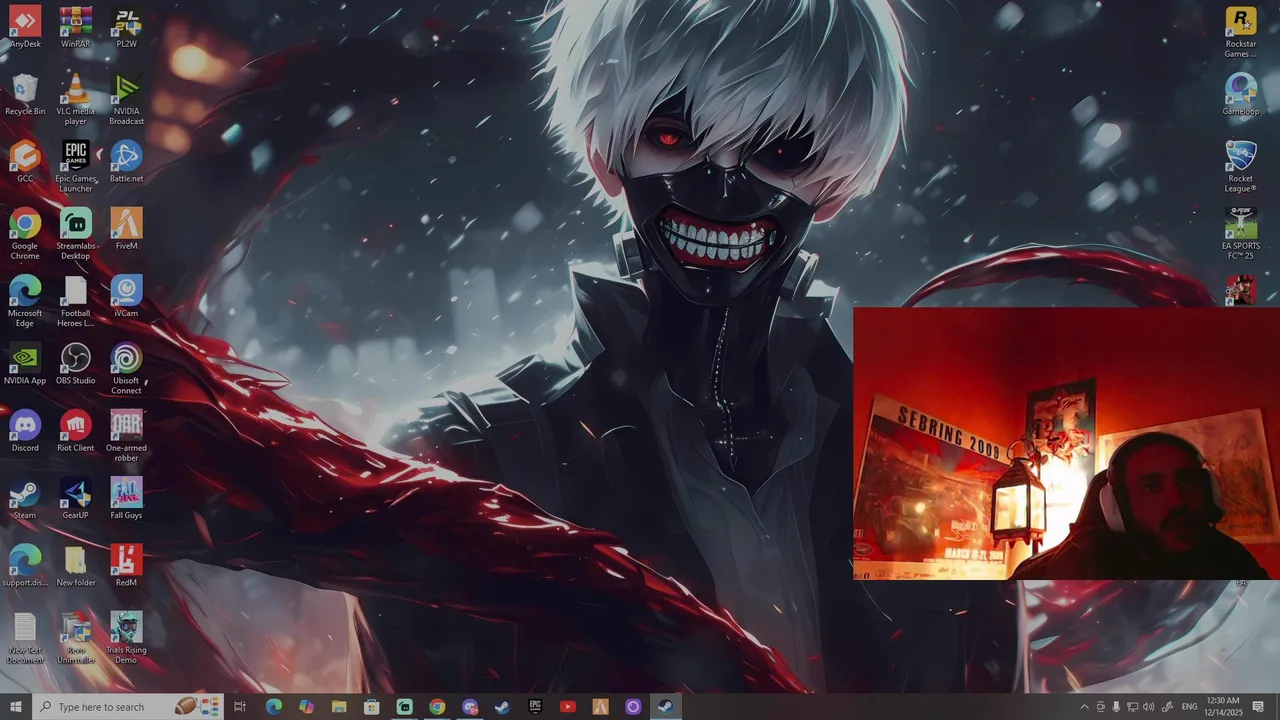Click the microphone tray icon
1280x720 pixels.
pos(1116,707)
